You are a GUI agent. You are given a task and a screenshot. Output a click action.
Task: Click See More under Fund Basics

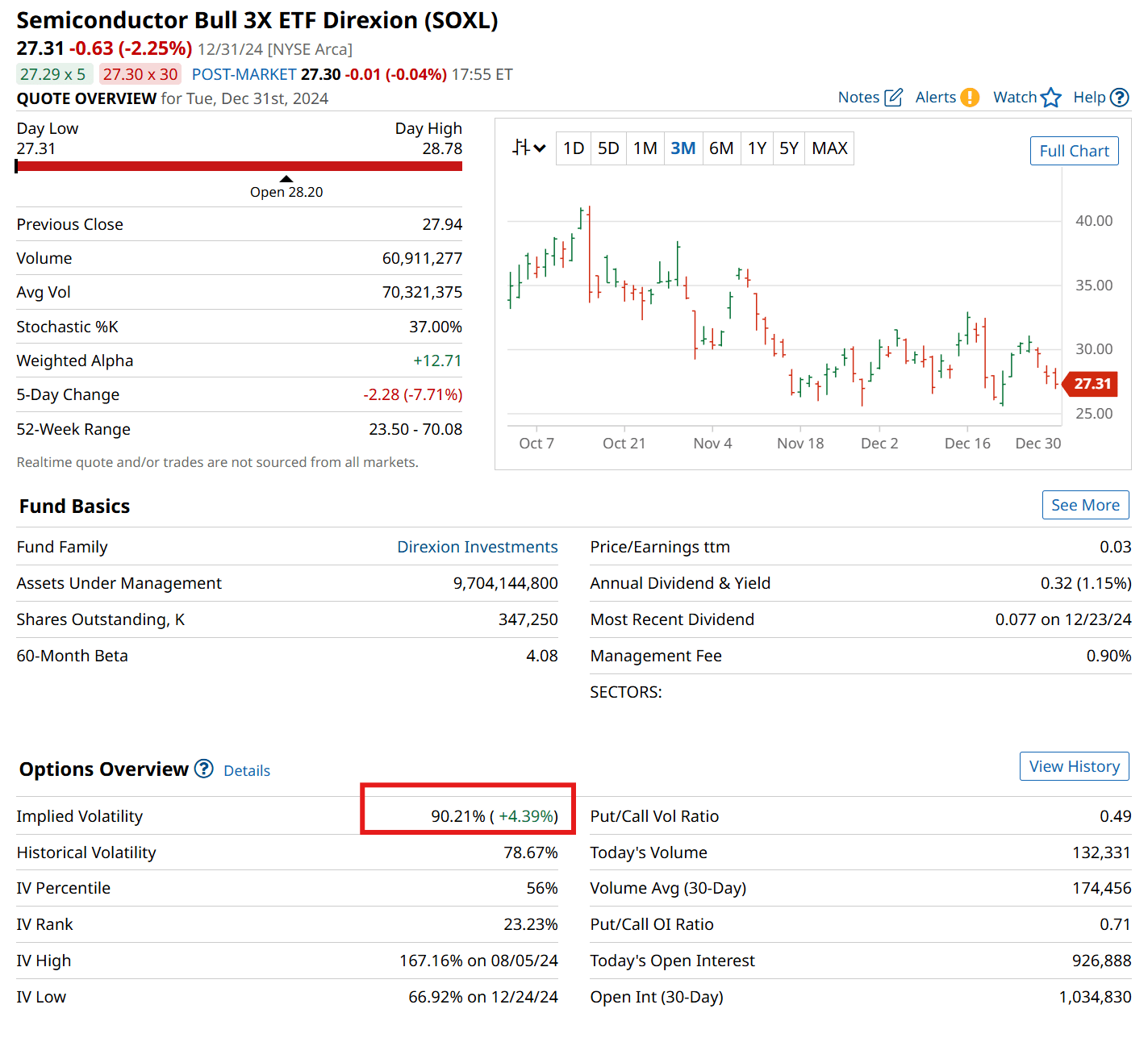point(1085,505)
